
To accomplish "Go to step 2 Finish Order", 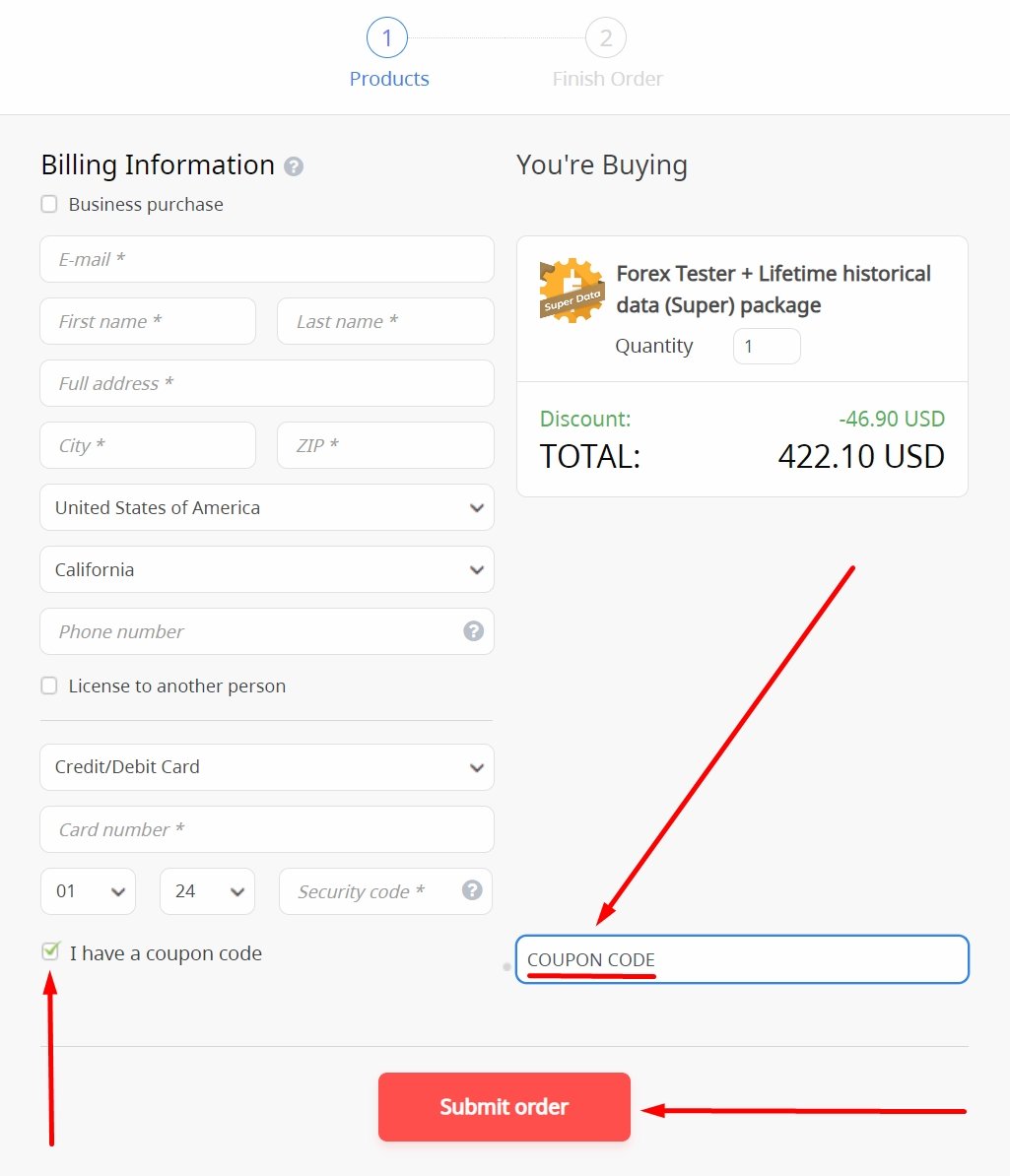I will click(x=606, y=38).
